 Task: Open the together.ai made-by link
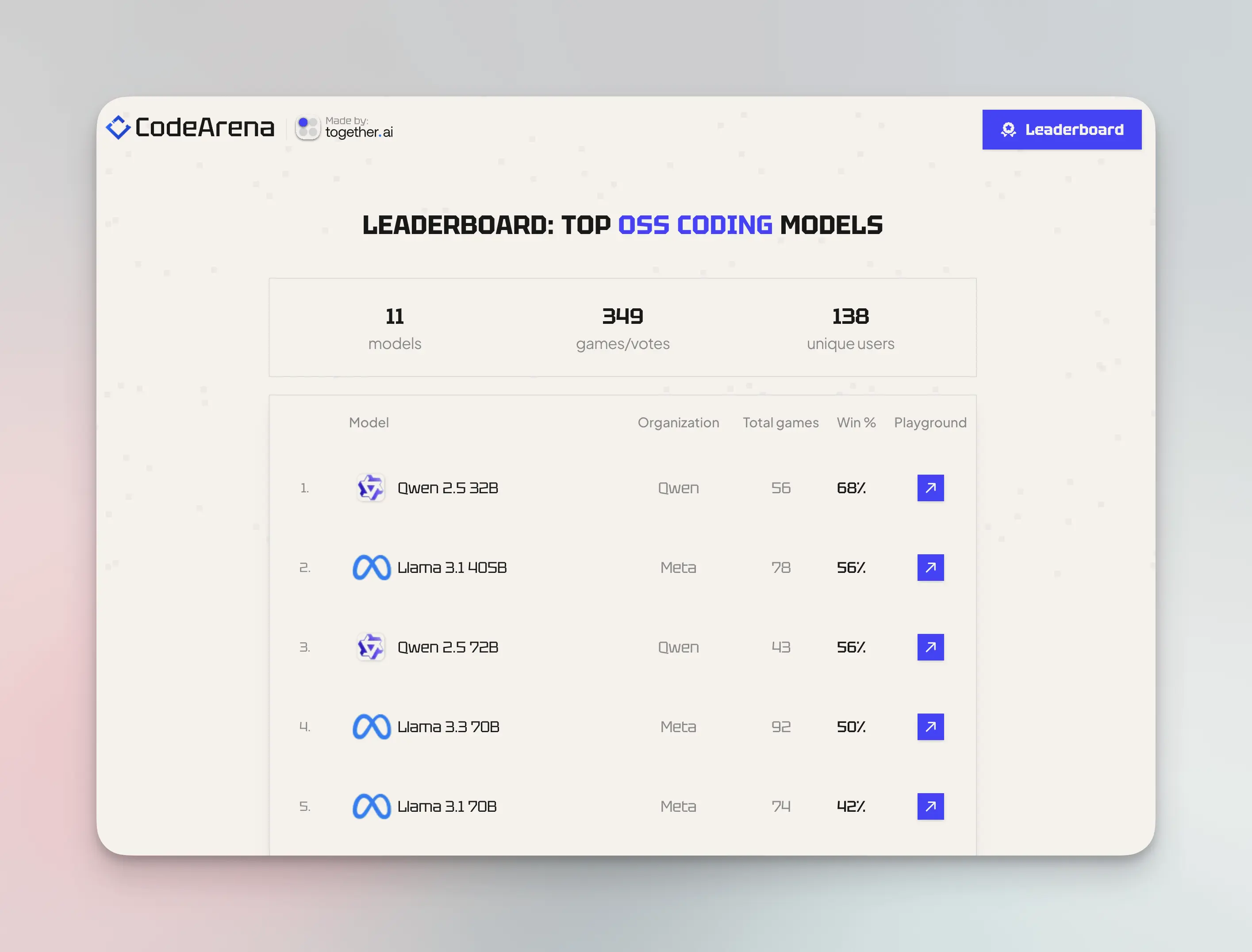click(x=344, y=128)
